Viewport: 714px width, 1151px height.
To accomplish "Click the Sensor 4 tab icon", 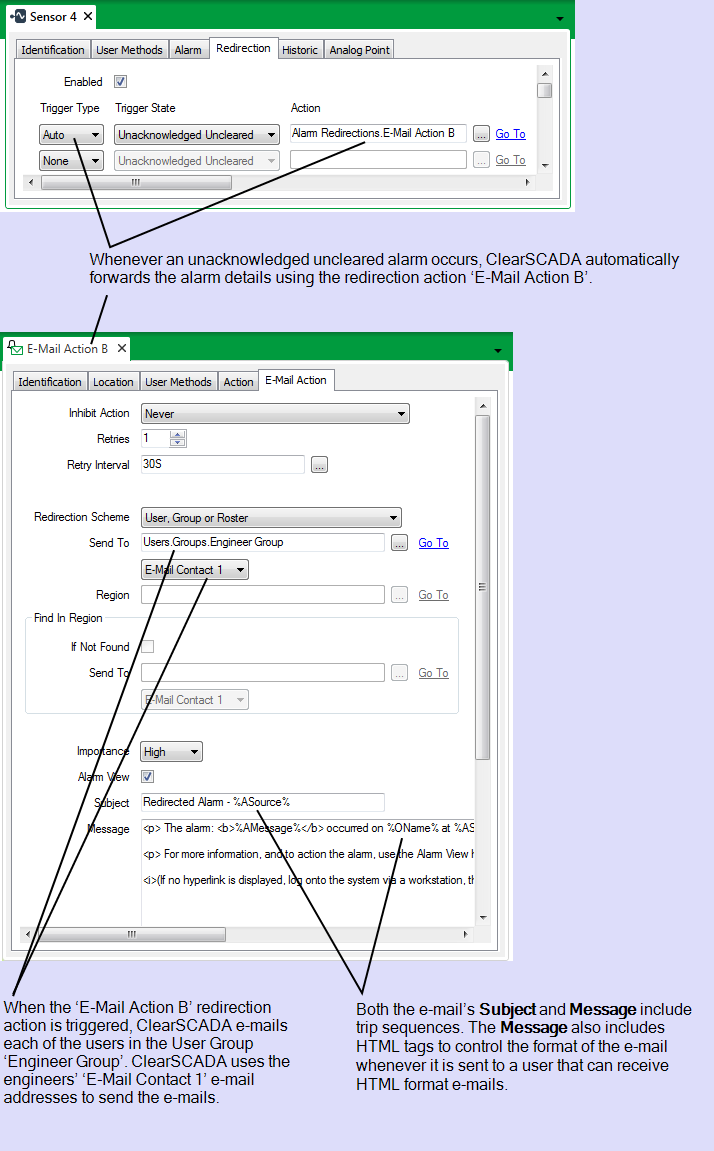I will pyautogui.click(x=17, y=15).
